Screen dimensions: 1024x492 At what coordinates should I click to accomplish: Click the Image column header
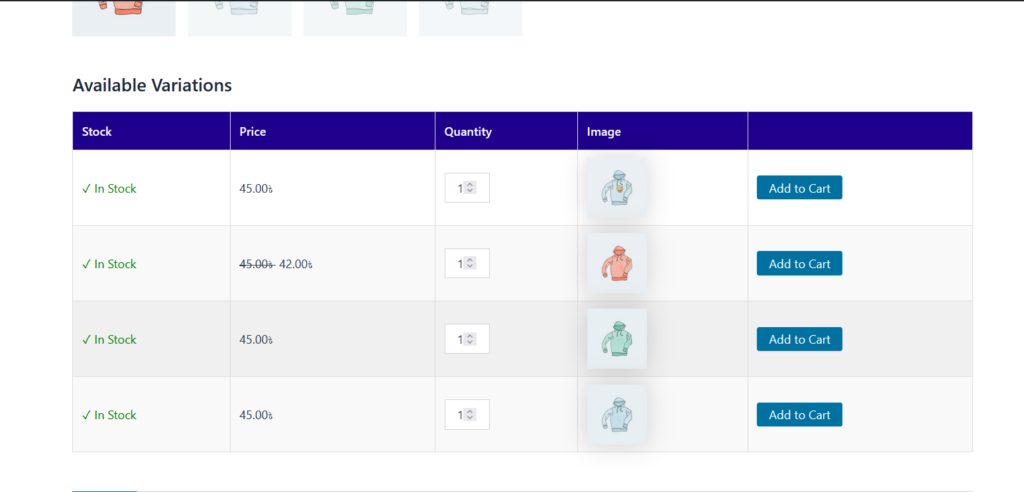tap(604, 131)
